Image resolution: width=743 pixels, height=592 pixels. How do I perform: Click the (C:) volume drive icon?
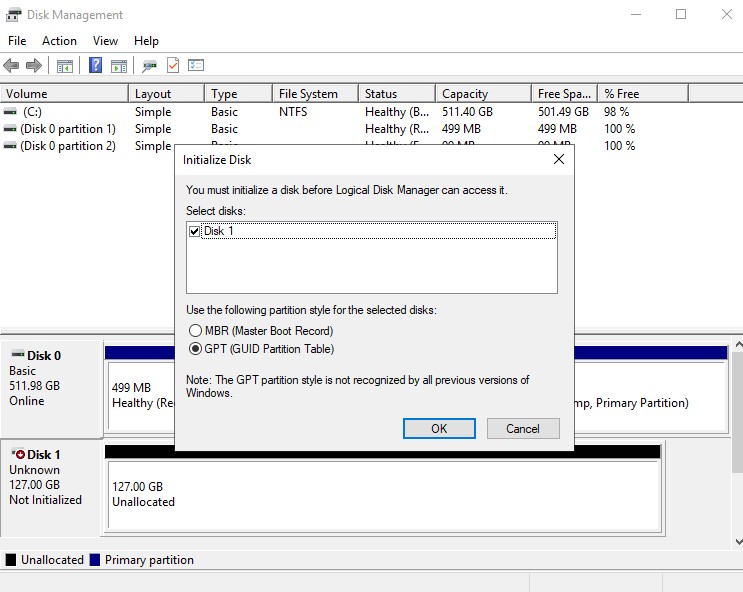click(10, 112)
